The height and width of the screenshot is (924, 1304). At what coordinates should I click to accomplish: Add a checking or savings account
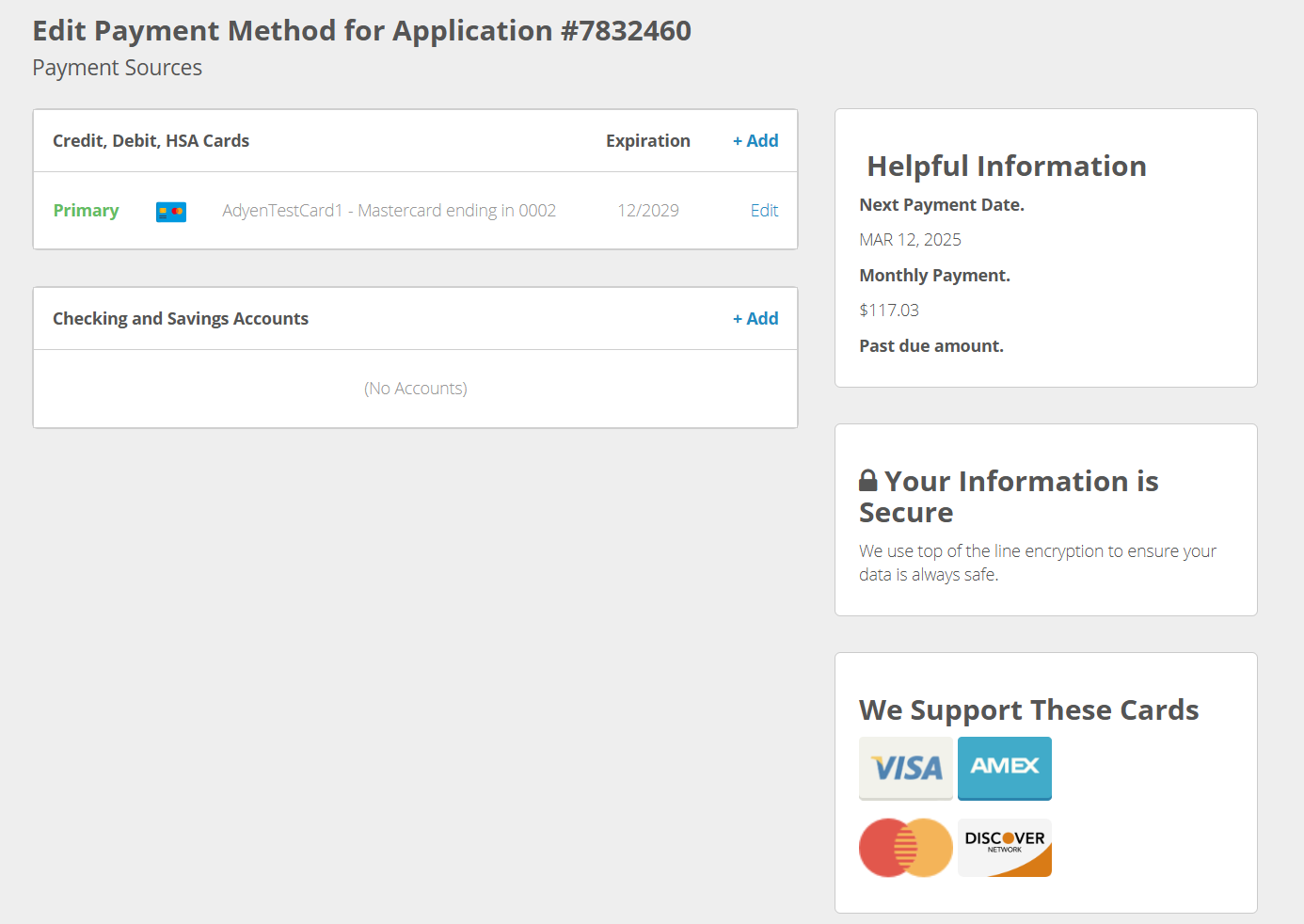point(755,319)
